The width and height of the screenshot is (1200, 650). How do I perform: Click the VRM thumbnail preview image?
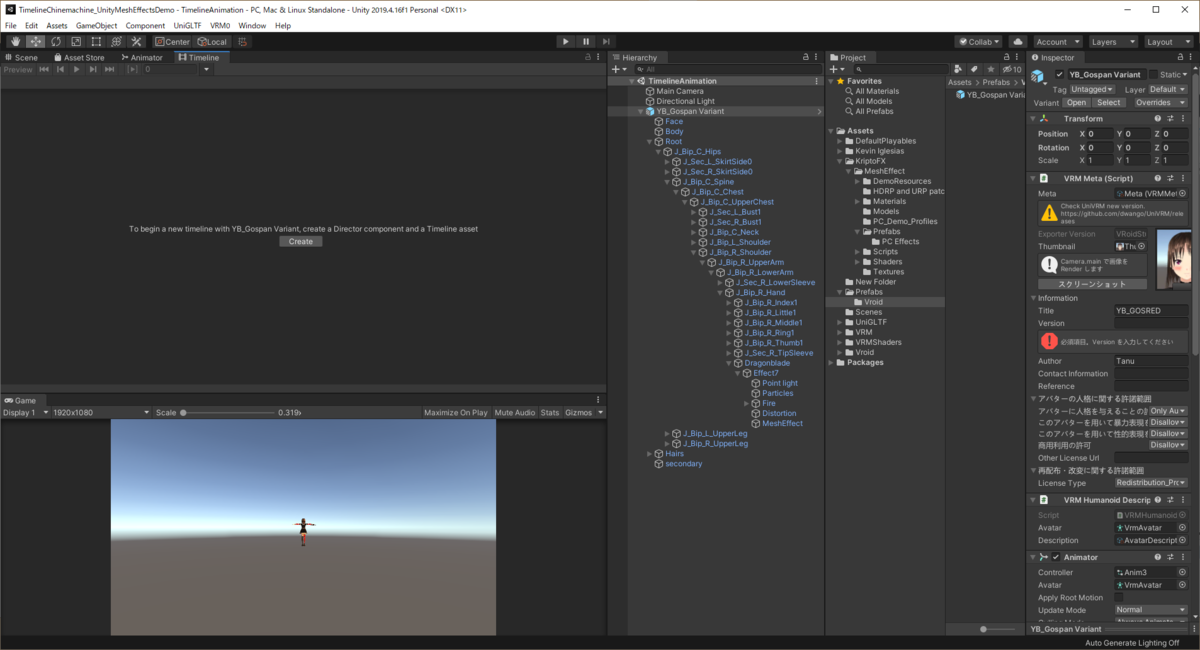[x=1172, y=258]
